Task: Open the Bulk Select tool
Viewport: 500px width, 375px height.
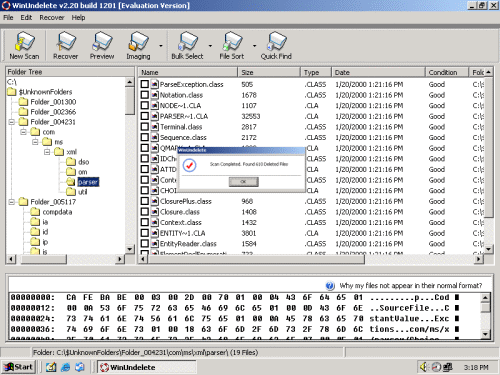Action: click(x=187, y=46)
